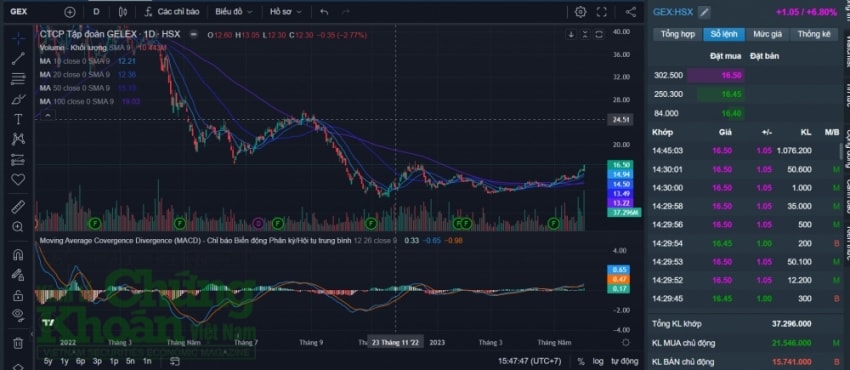Collapse the main chart pane
850x370 pixels.
click(585, 35)
